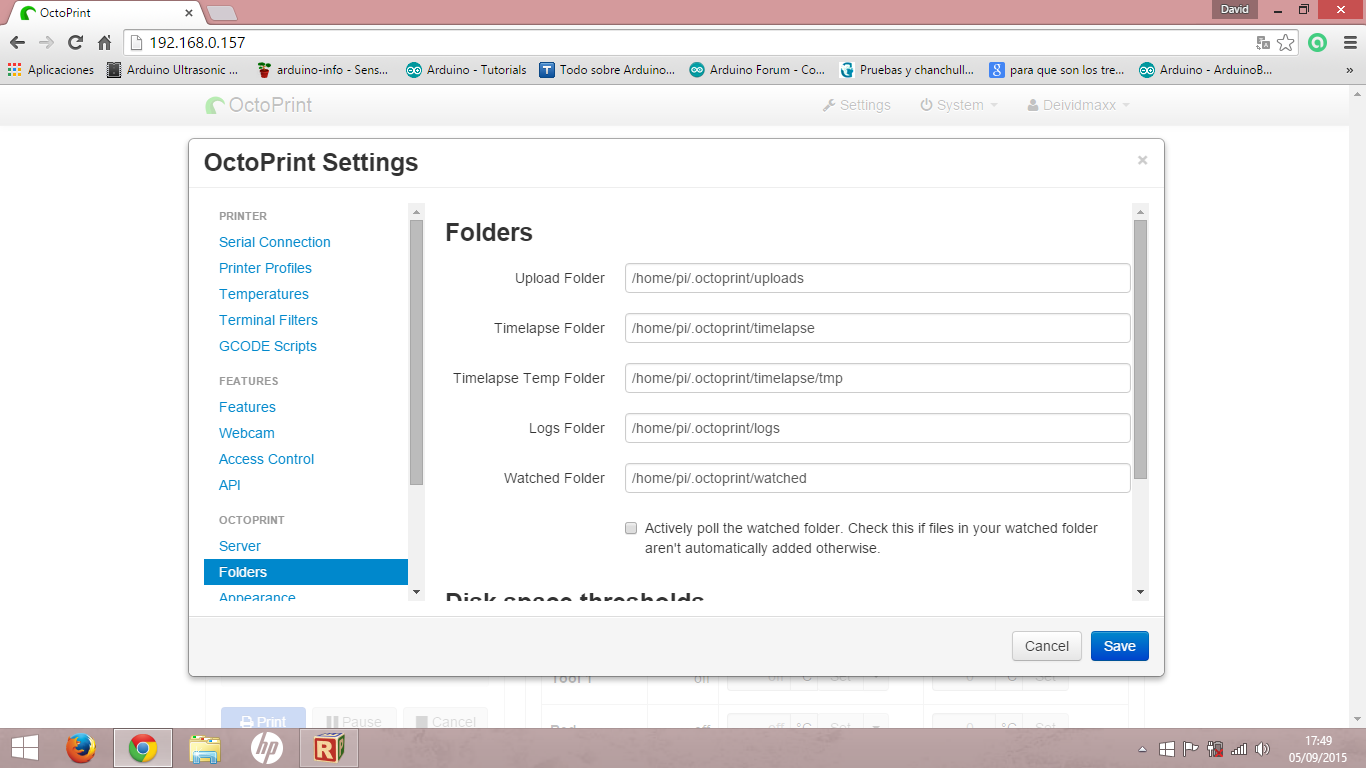Launch Firefox from the taskbar

[x=81, y=748]
